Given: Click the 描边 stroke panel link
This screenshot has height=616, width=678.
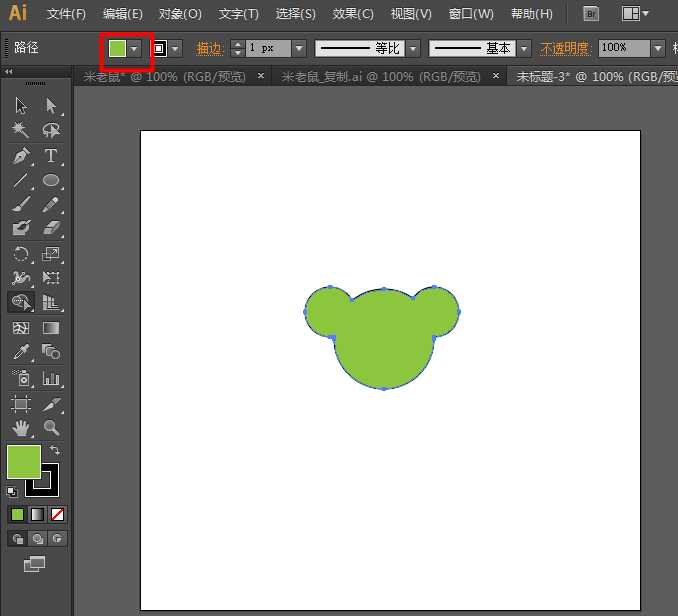Looking at the screenshot, I should click(209, 48).
